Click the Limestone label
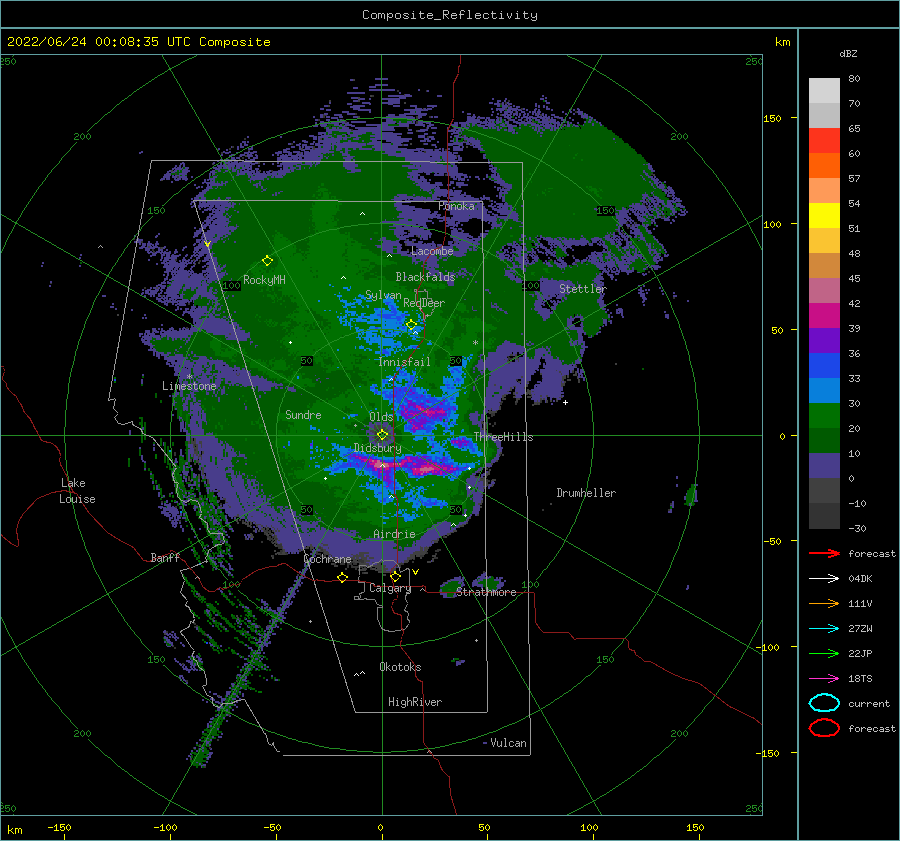 (189, 386)
